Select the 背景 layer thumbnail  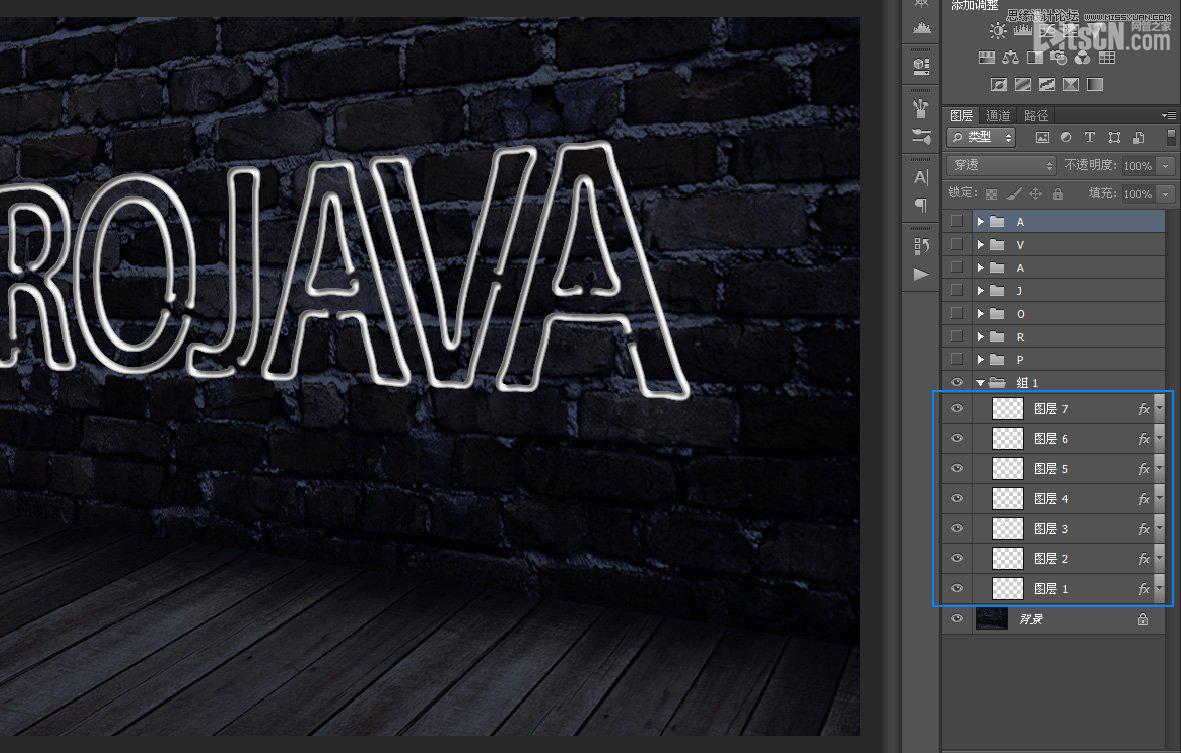tap(992, 618)
